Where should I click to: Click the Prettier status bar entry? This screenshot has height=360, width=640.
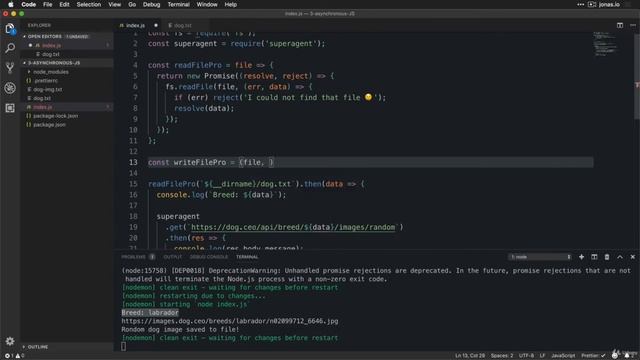coord(593,356)
